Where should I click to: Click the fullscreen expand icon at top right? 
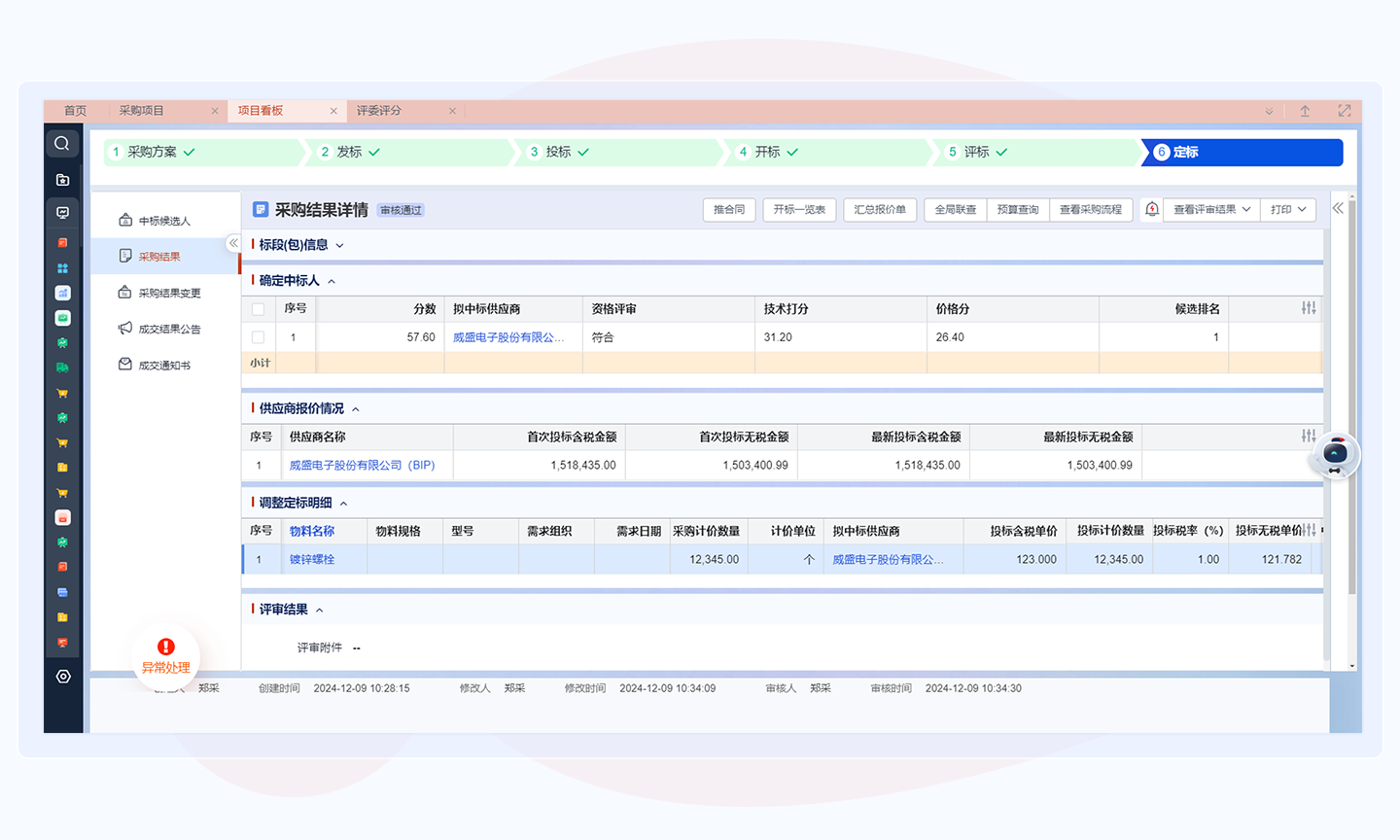1345,111
